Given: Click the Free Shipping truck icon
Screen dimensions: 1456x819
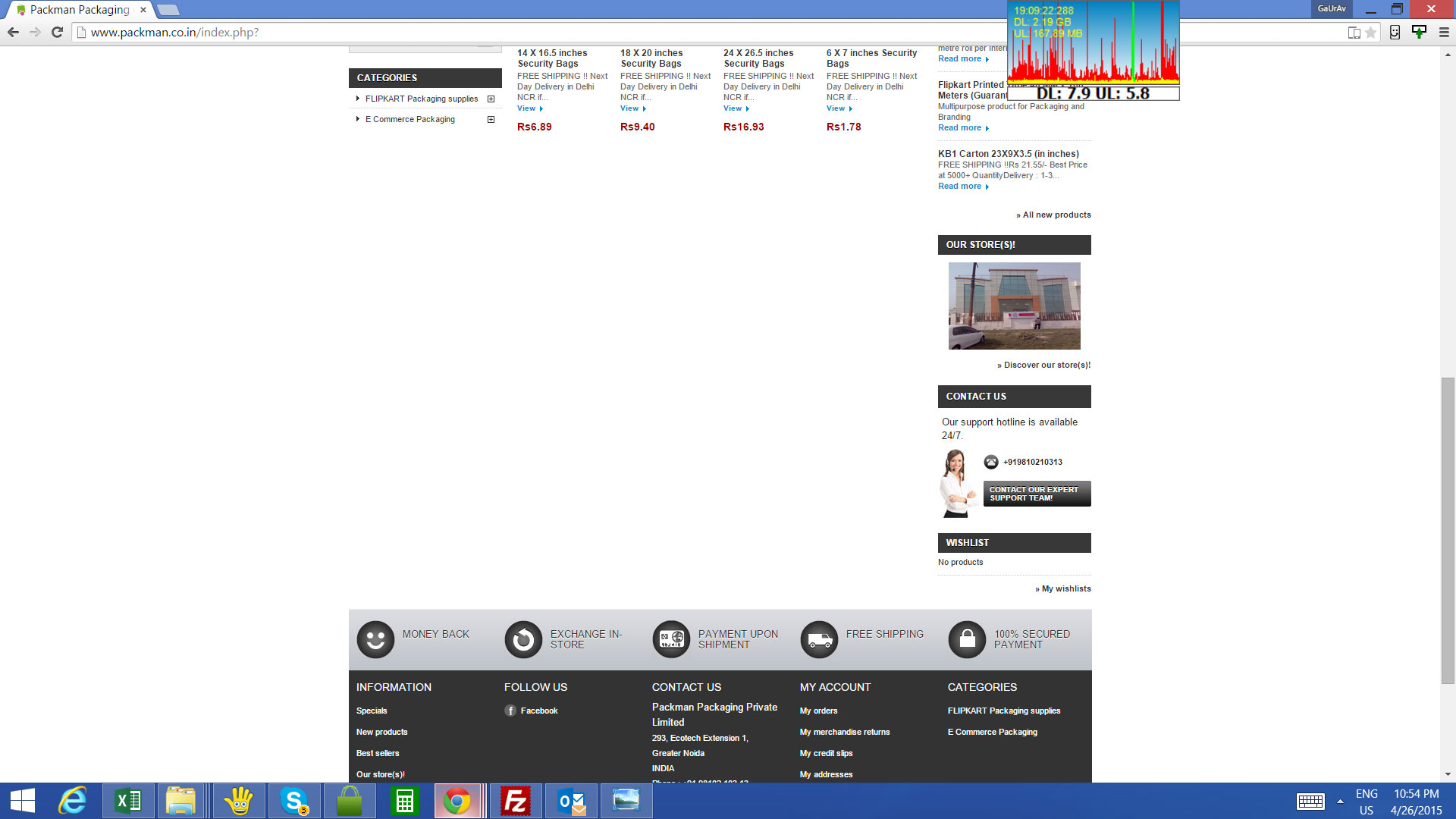Looking at the screenshot, I should [x=819, y=639].
